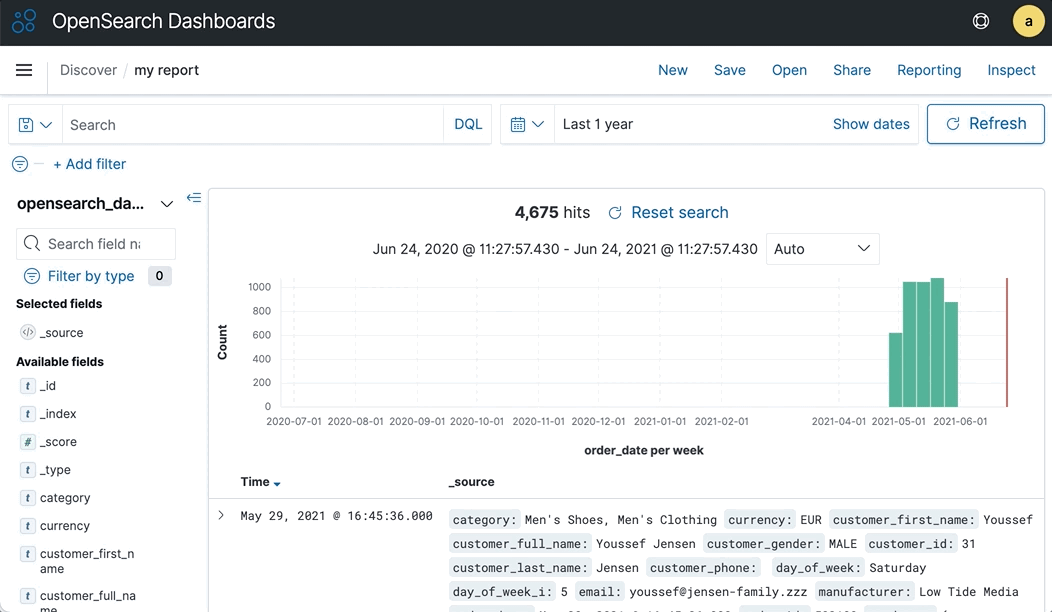
Task: Click the Time column header
Action: click(x=255, y=482)
